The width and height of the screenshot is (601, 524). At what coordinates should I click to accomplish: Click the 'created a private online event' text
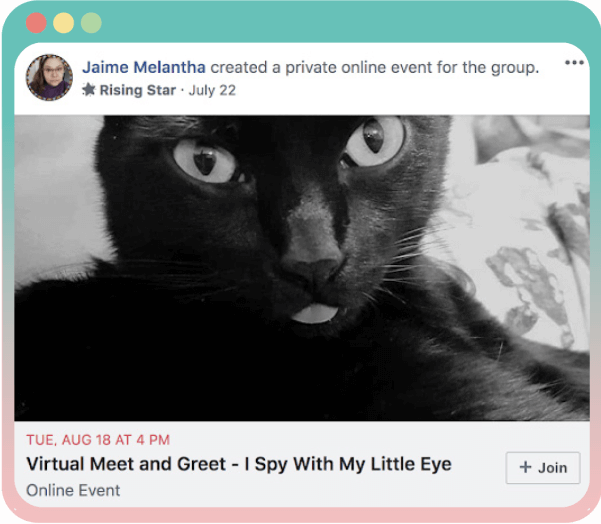coord(374,67)
